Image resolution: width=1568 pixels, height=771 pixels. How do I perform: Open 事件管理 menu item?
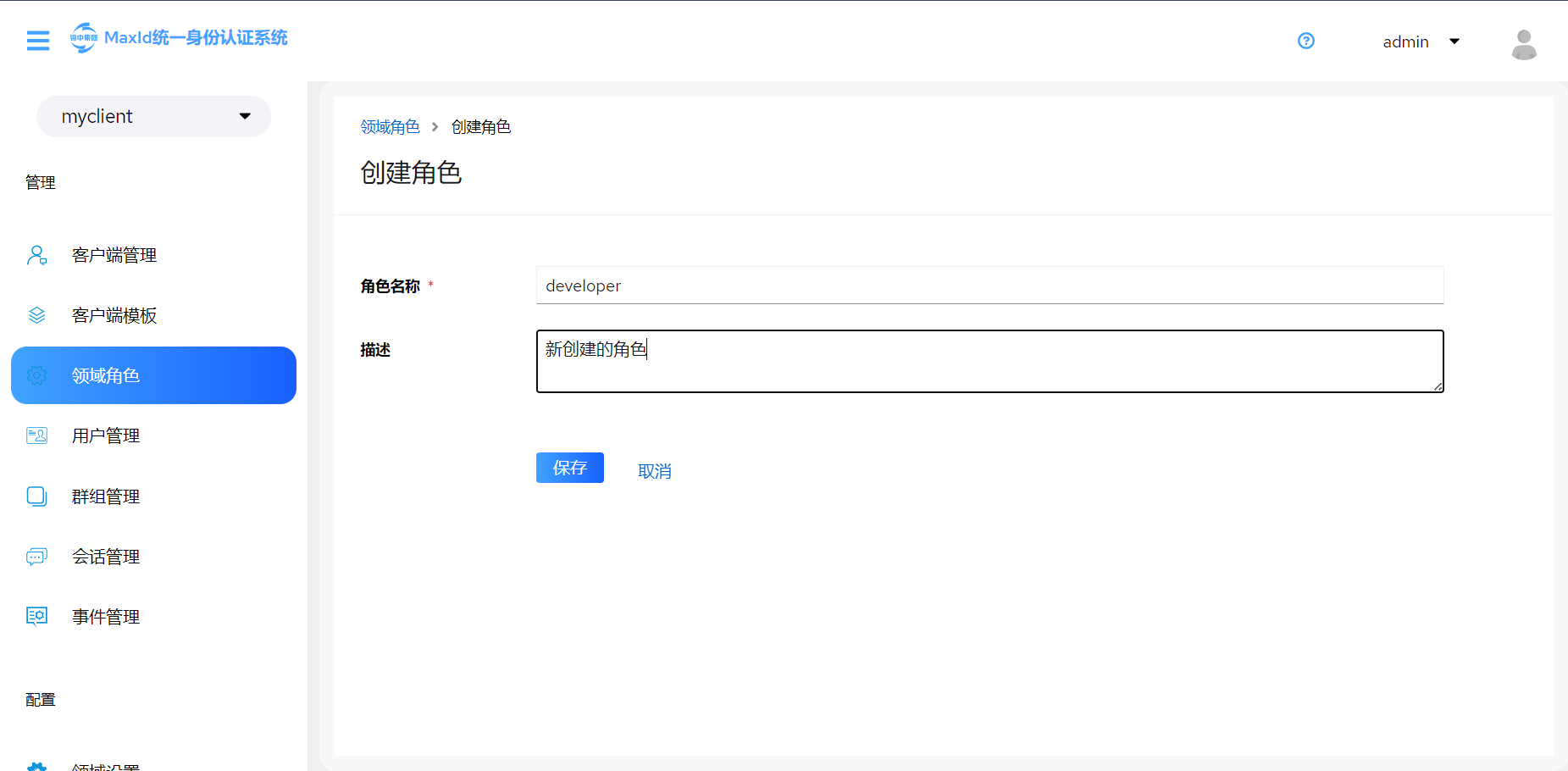[153, 617]
